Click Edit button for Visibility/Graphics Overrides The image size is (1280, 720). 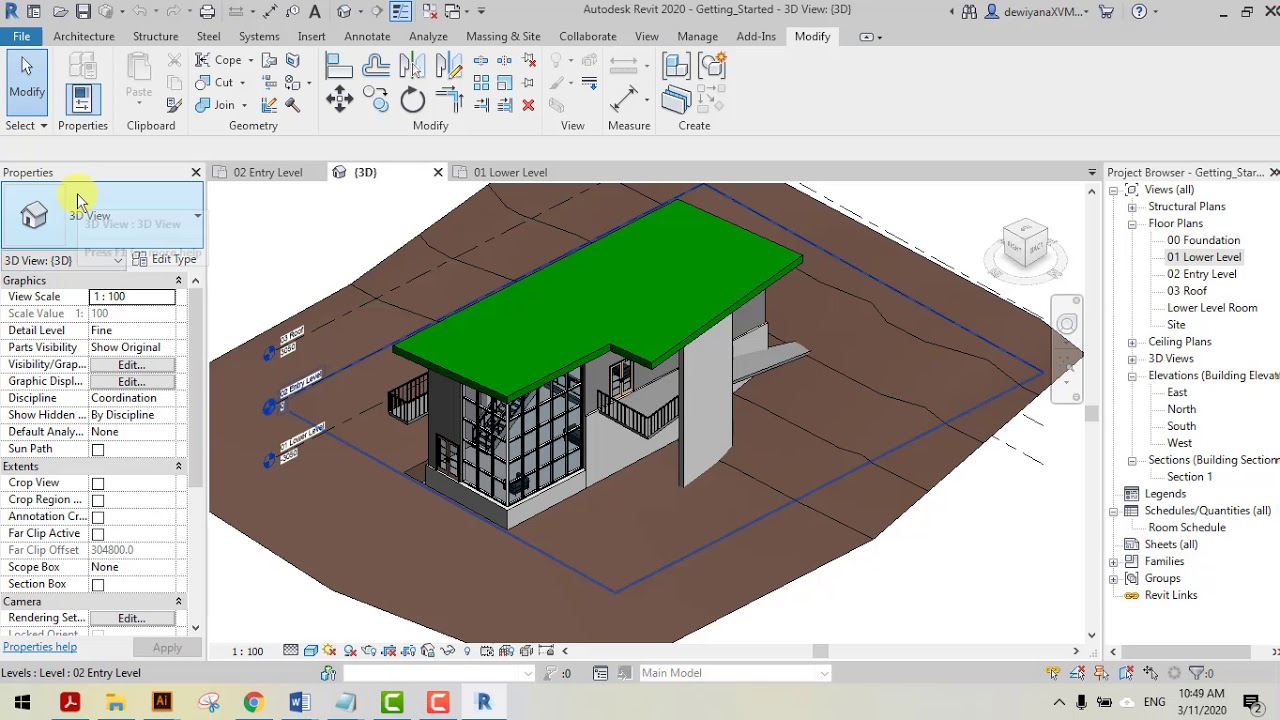coord(131,365)
